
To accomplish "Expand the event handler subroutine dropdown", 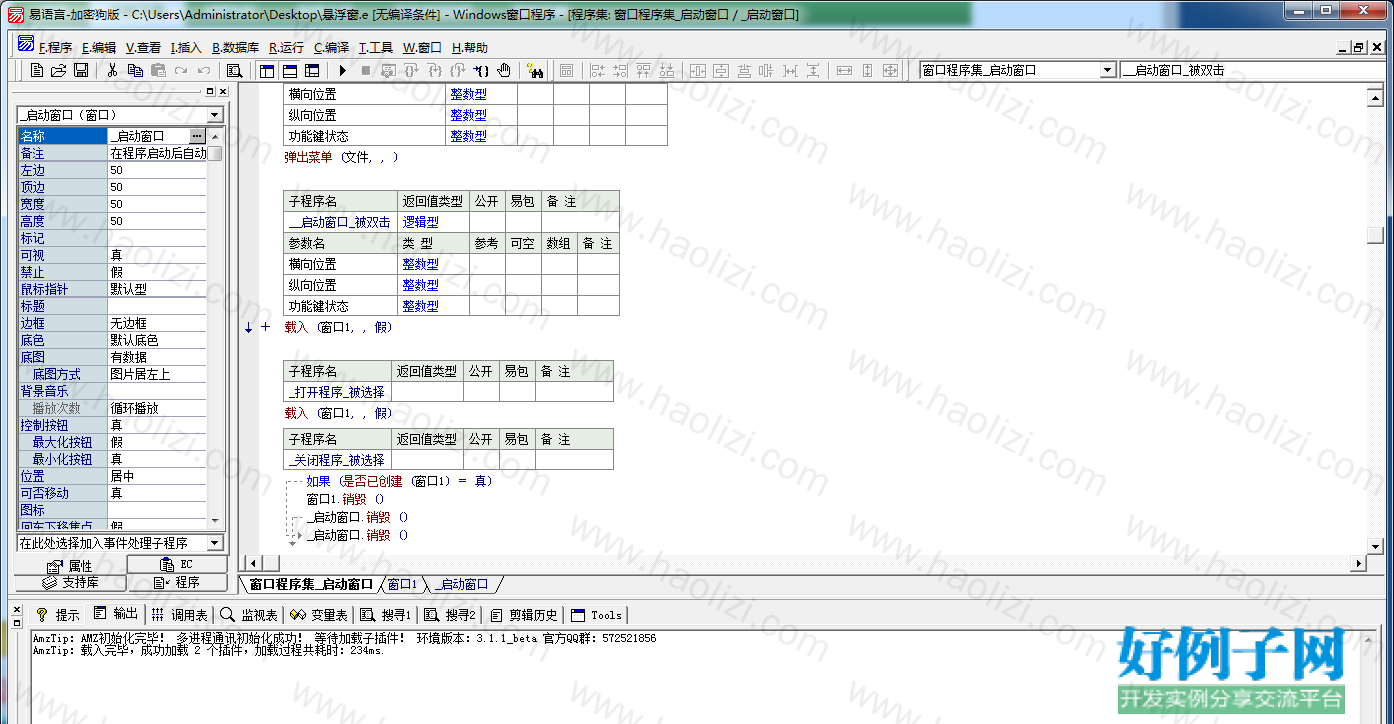I will tap(214, 543).
